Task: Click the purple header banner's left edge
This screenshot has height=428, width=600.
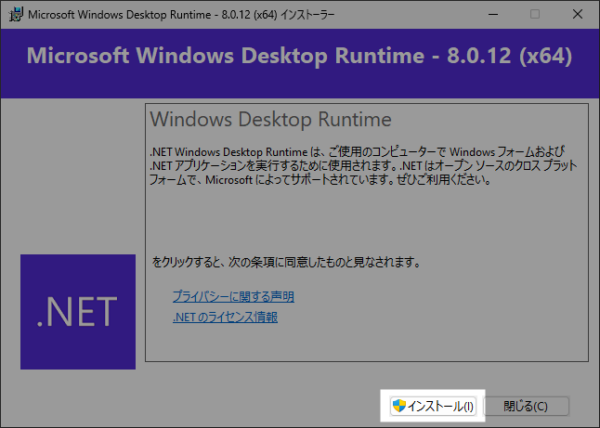Action: 10,55
